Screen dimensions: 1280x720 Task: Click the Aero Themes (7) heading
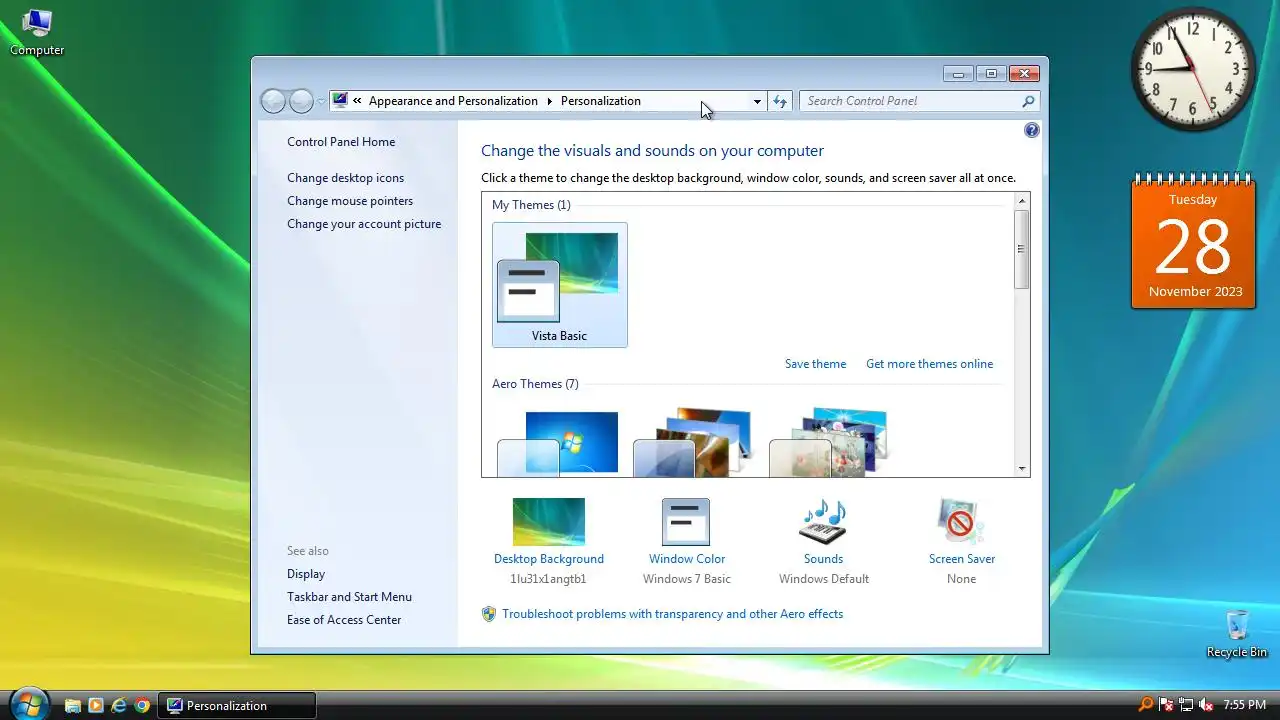tap(535, 384)
